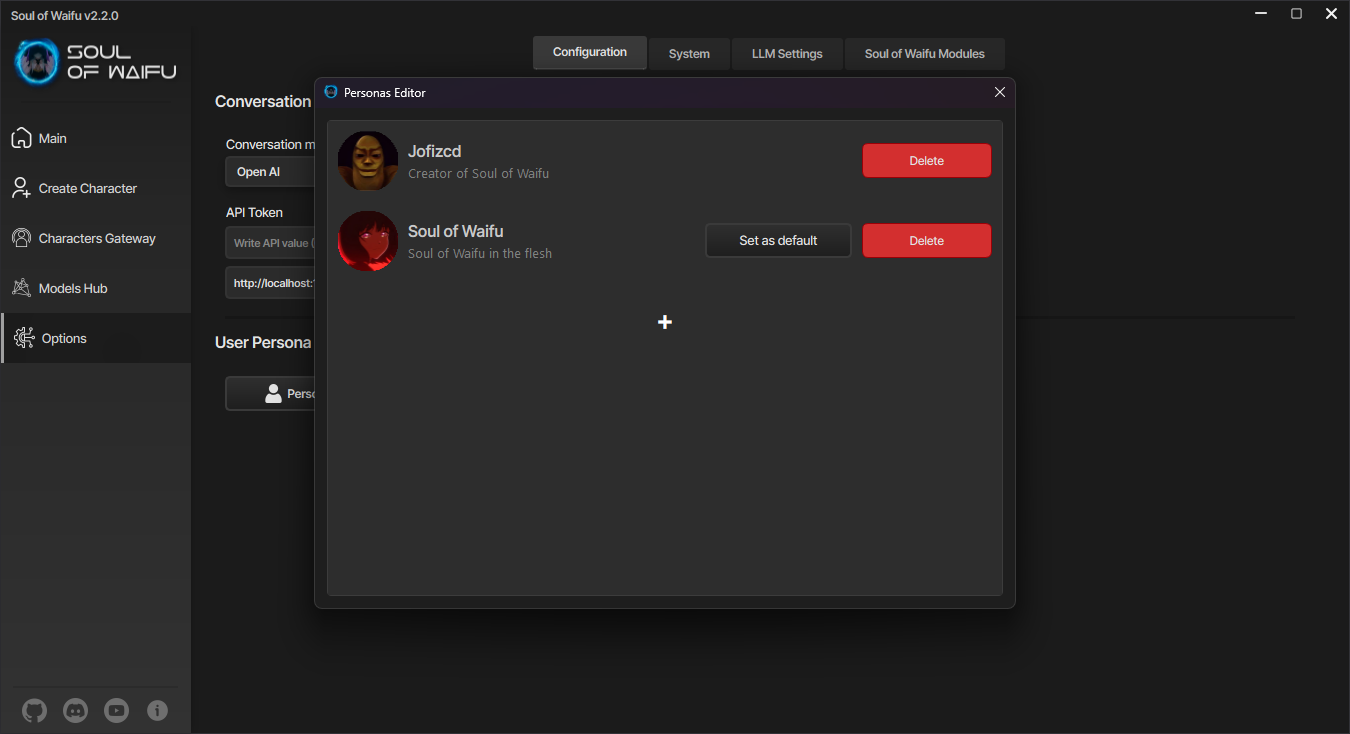Switch to the Configuration tab

click(x=590, y=52)
